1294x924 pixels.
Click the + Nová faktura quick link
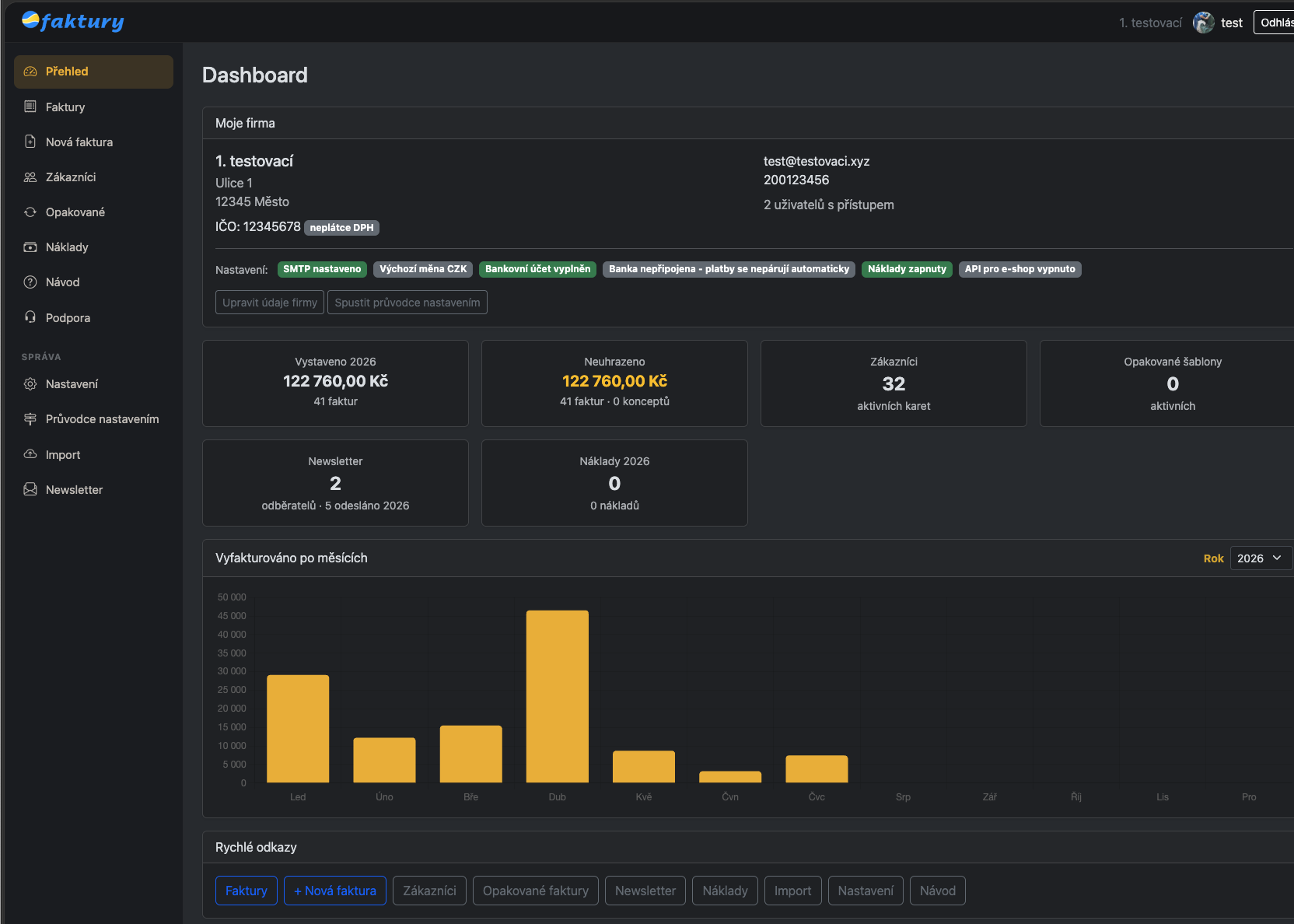(335, 891)
